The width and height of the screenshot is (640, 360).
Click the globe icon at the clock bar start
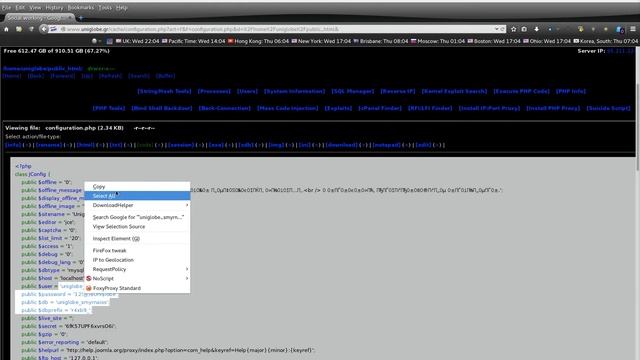coord(94,41)
